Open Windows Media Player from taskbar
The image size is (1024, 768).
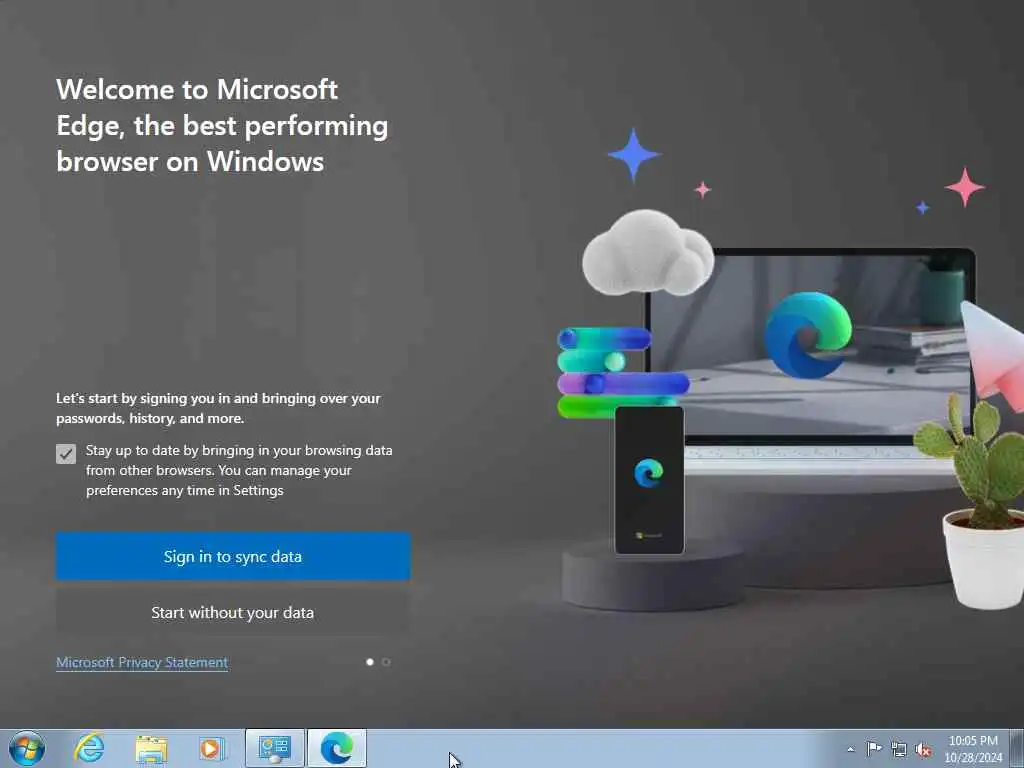click(212, 748)
